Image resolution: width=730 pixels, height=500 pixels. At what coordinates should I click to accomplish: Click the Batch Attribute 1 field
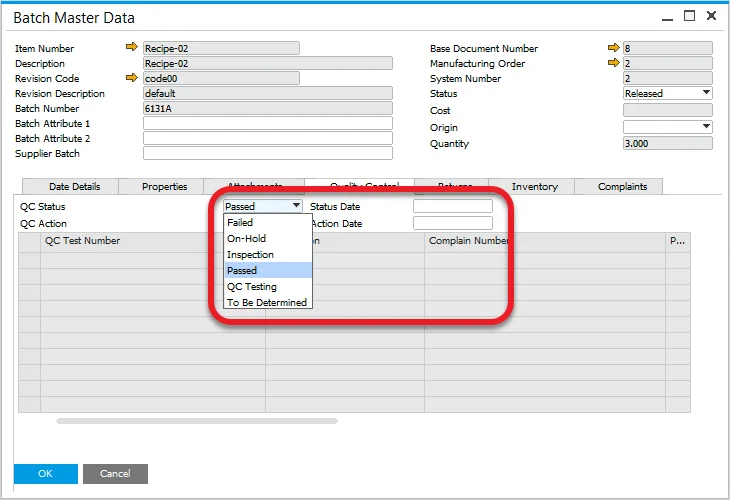267,123
